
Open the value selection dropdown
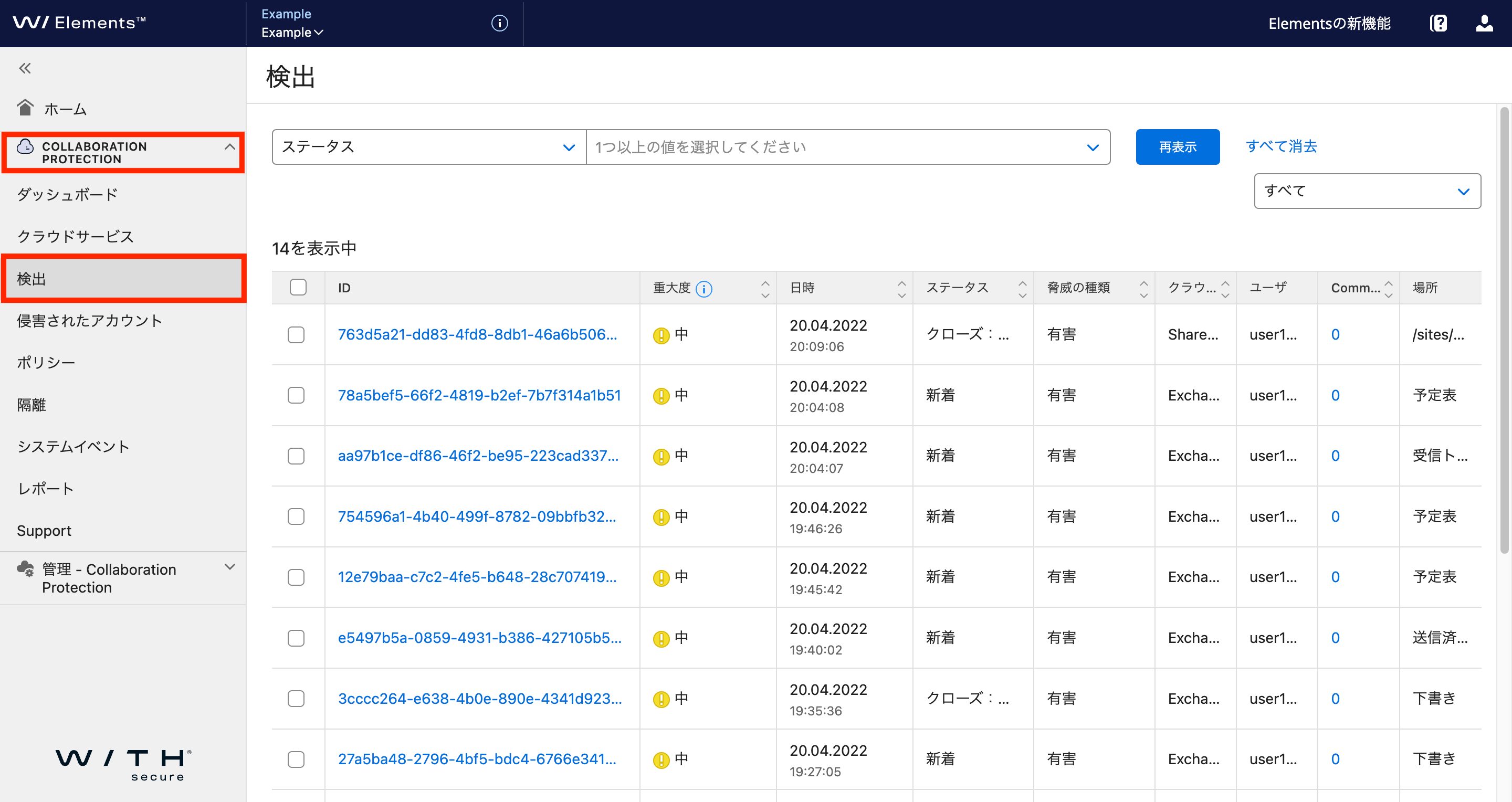[848, 146]
